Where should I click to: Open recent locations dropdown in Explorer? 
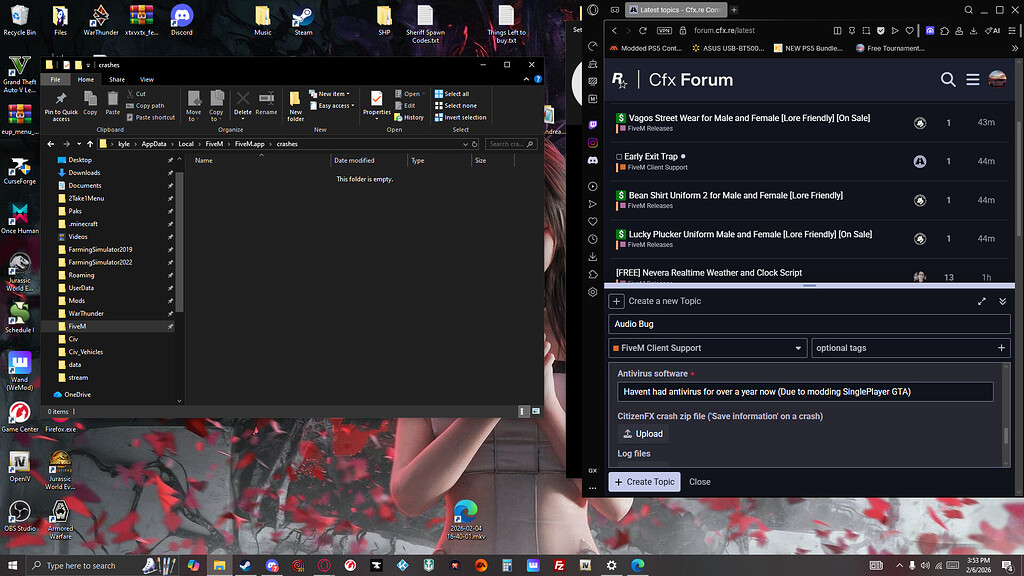click(x=78, y=144)
